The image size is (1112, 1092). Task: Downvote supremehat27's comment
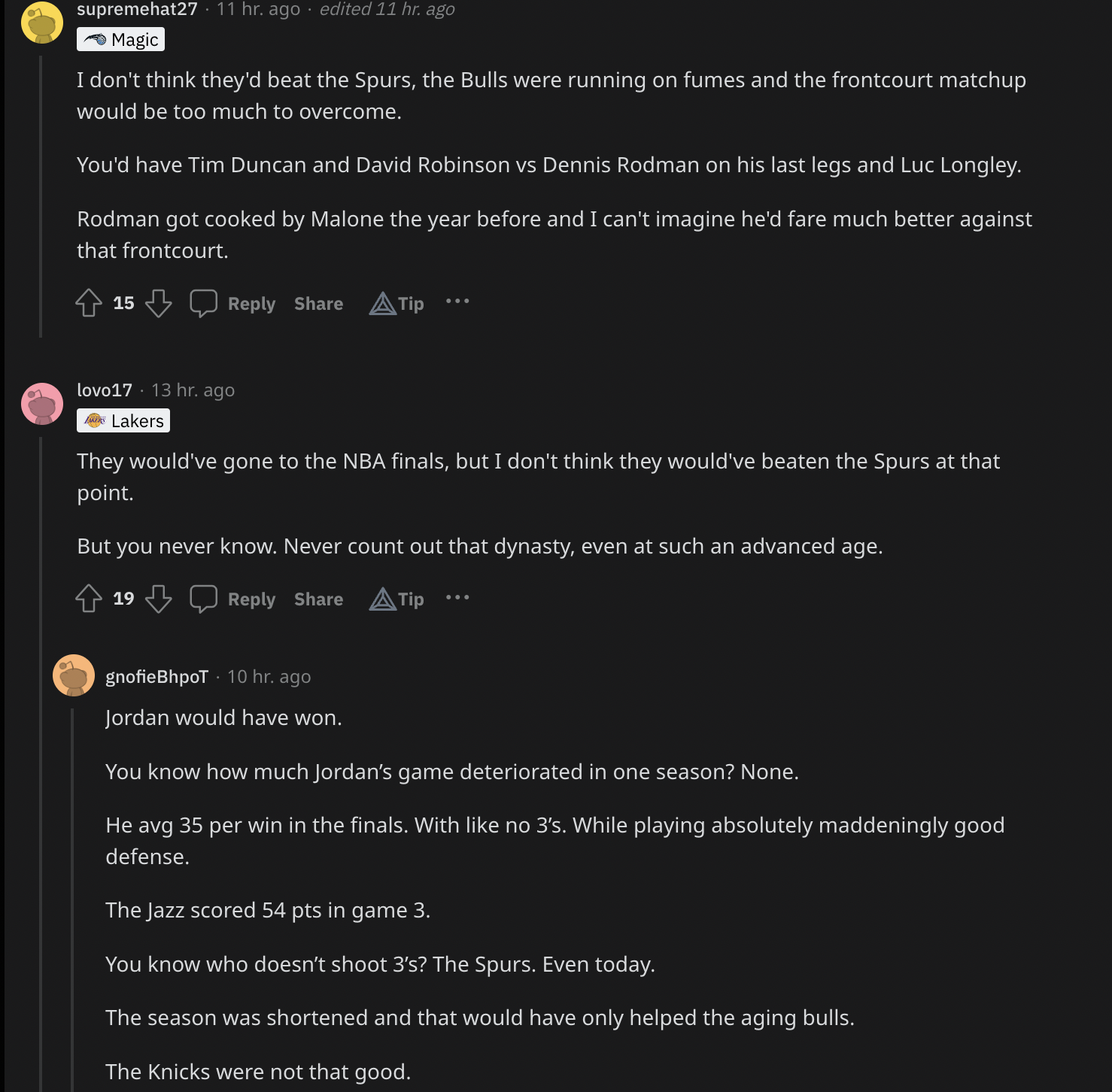point(158,303)
